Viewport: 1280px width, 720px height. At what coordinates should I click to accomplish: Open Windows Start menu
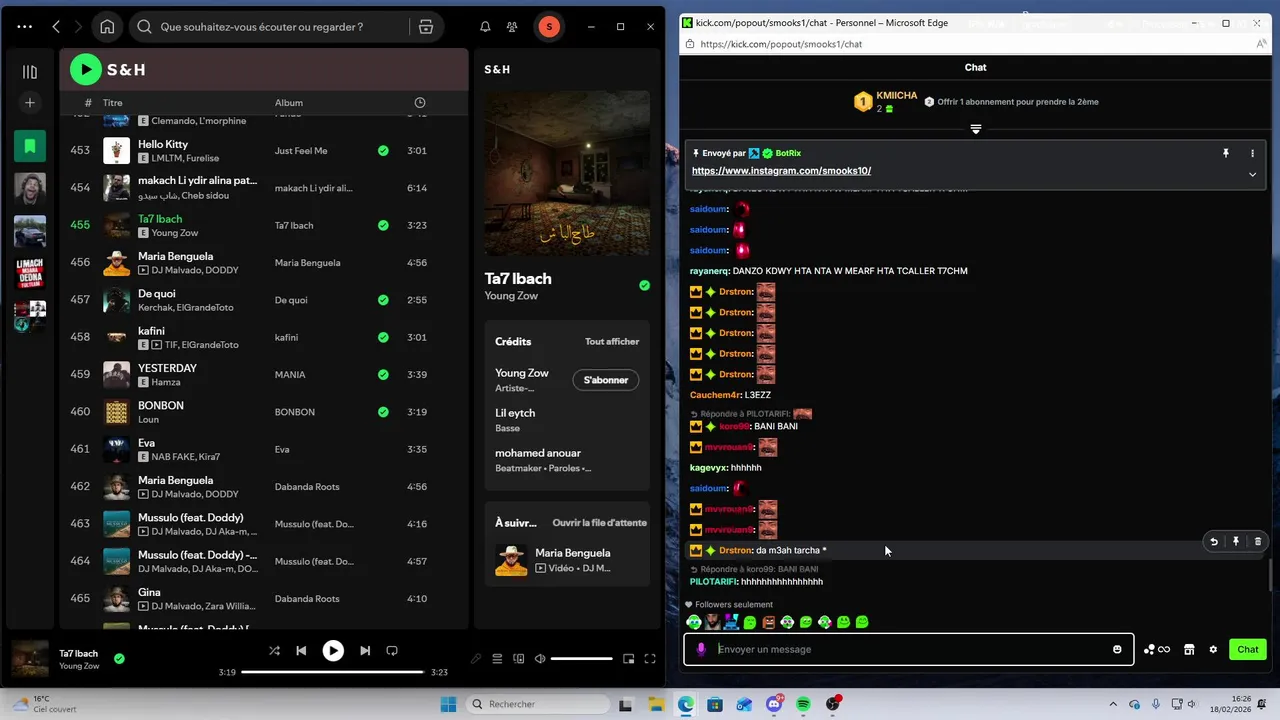click(448, 704)
